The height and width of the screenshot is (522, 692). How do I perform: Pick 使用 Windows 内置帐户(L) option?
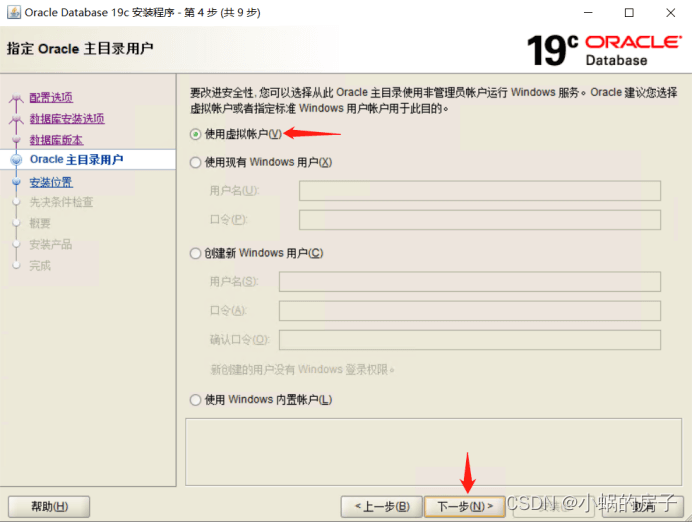pos(196,400)
